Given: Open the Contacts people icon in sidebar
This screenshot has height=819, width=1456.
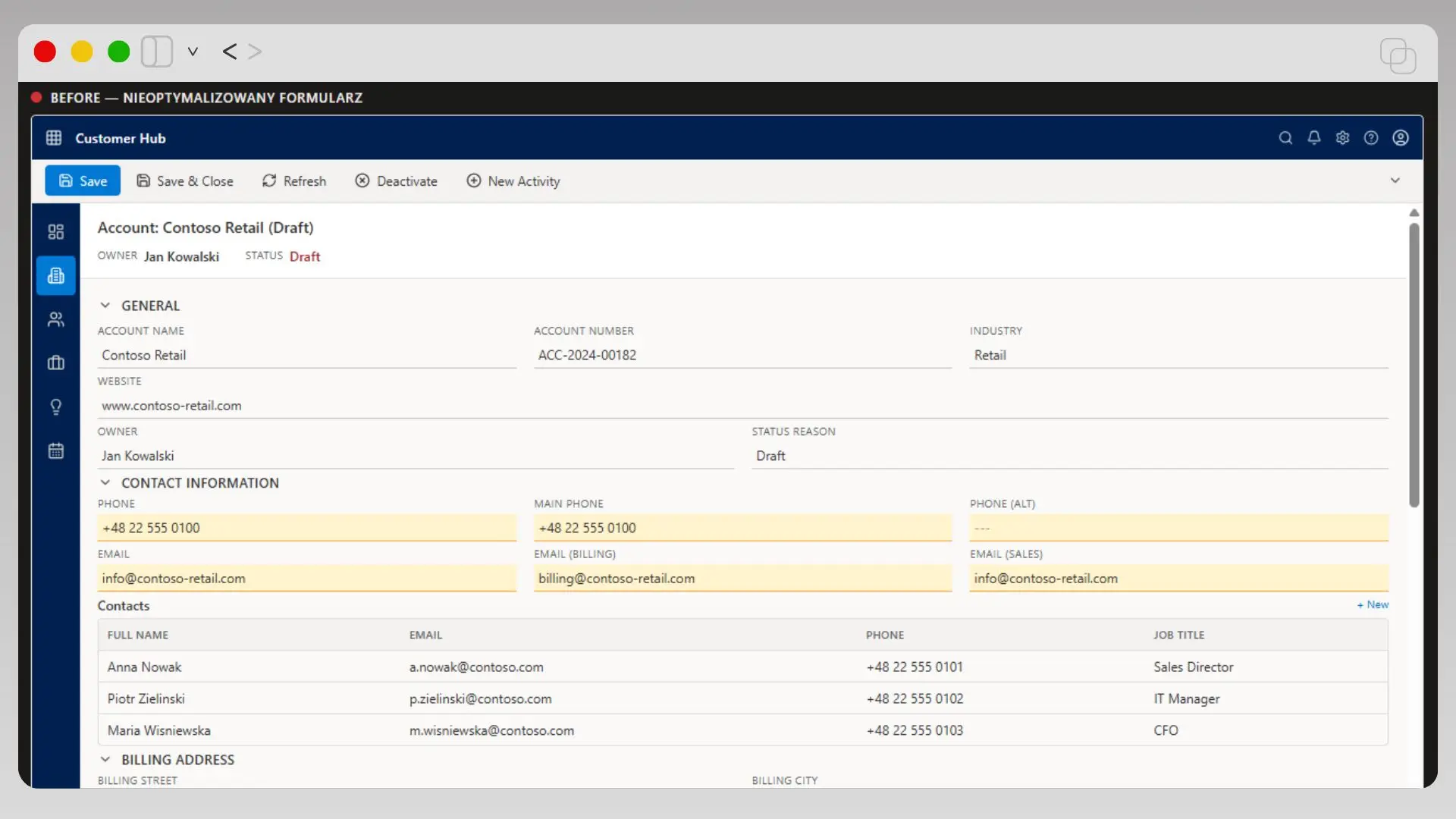Looking at the screenshot, I should (55, 318).
